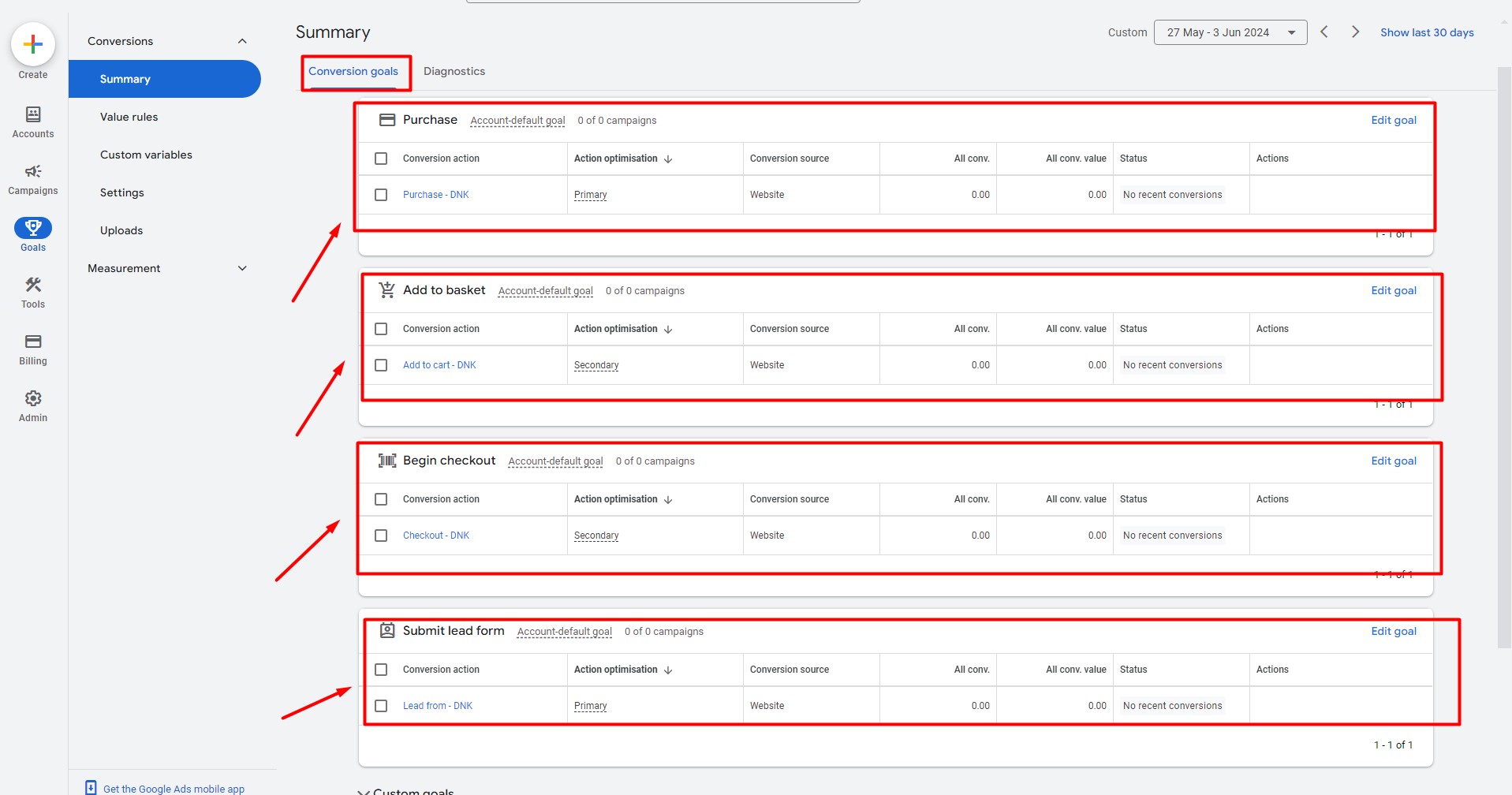Open Secondary optimisation for Checkout - DNK
This screenshot has width=1512, height=795.
[x=596, y=536]
